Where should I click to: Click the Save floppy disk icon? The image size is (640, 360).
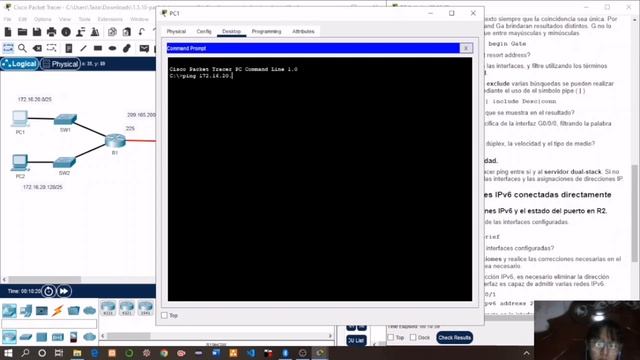37,32
